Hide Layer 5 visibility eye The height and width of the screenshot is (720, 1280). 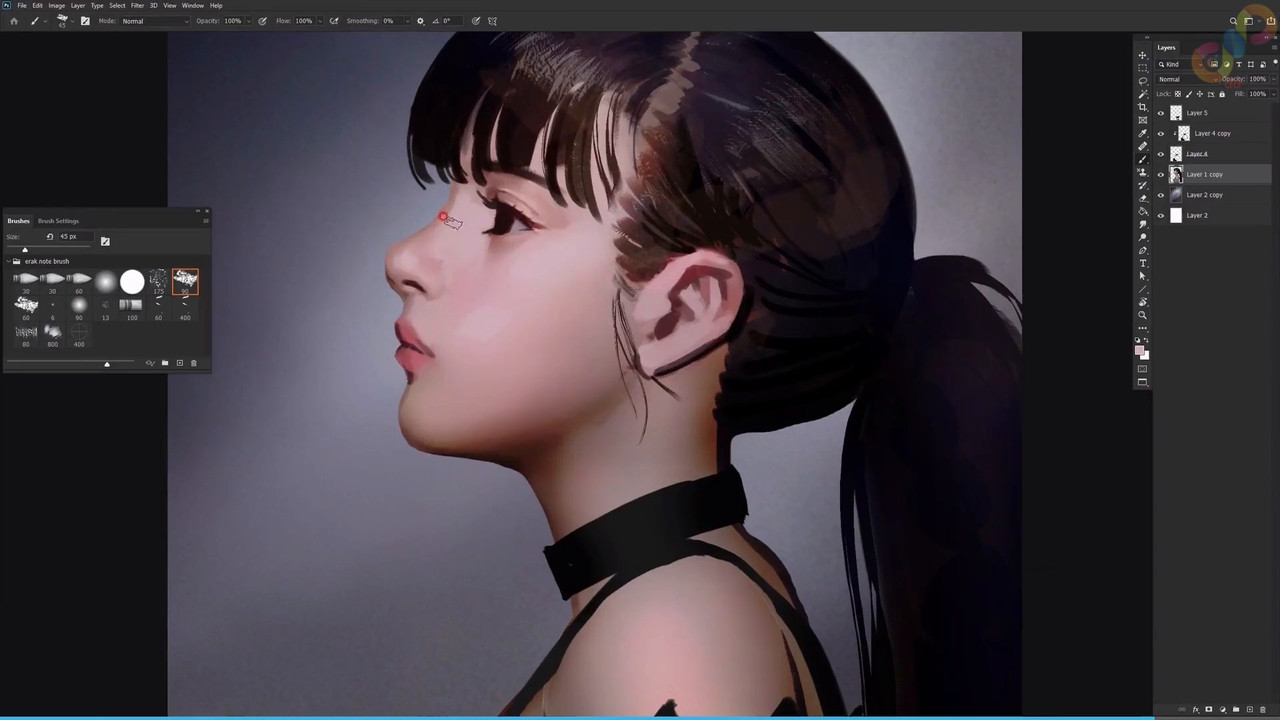1161,113
